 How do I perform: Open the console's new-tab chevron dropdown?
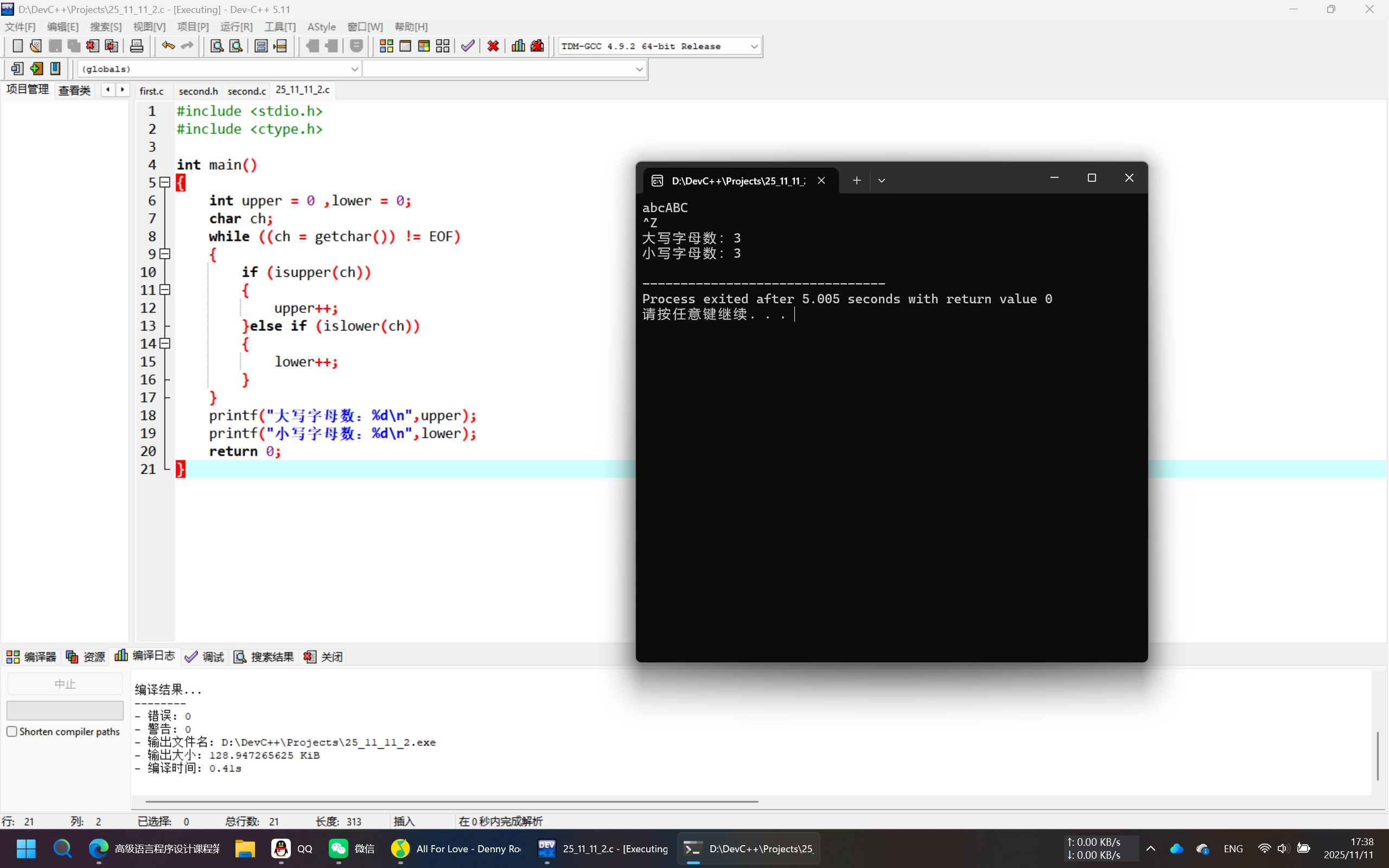881,180
